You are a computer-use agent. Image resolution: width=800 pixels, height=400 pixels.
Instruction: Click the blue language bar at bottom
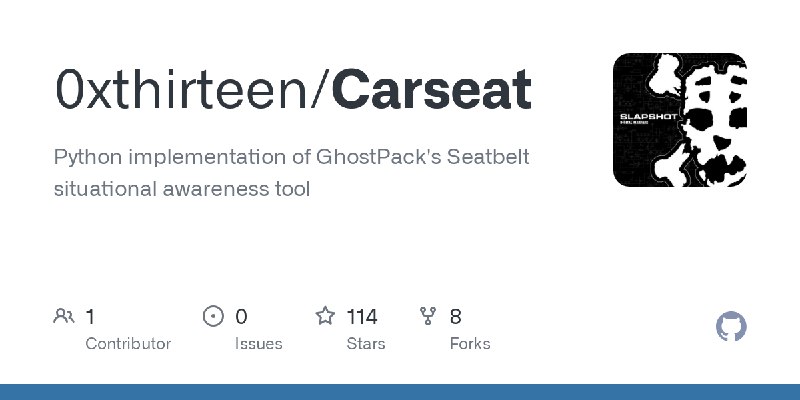click(x=400, y=392)
